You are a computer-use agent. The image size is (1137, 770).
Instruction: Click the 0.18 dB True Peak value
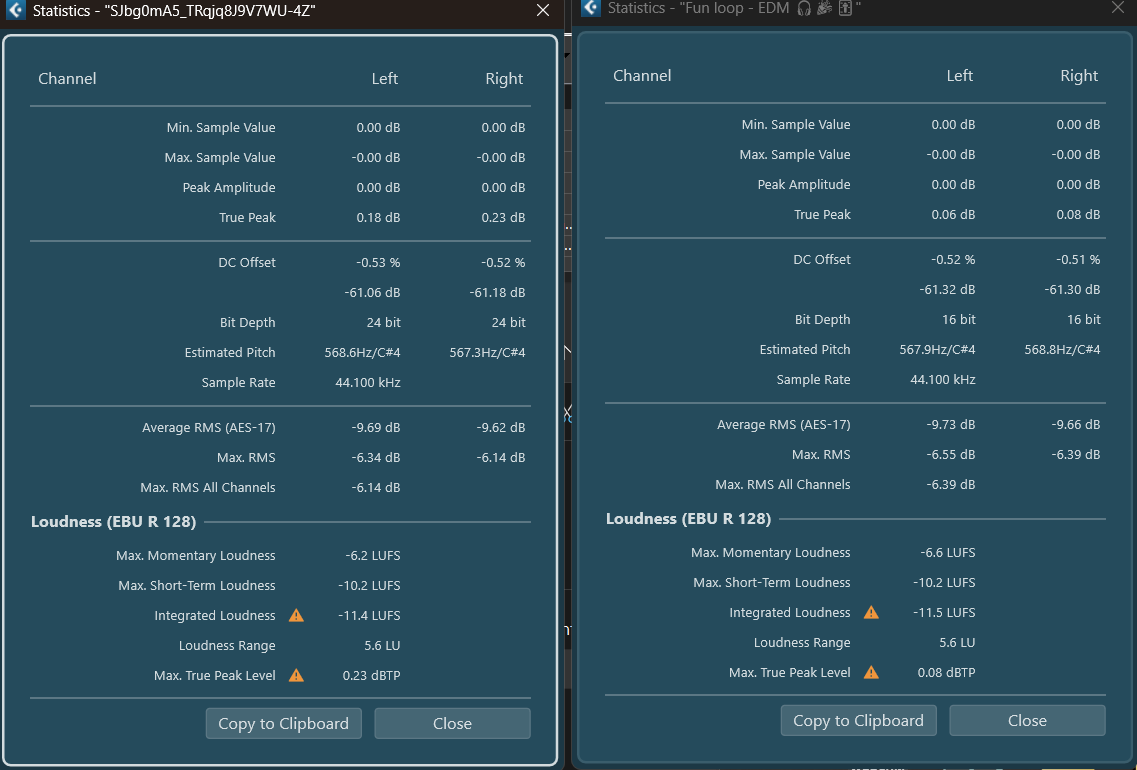pyautogui.click(x=378, y=218)
